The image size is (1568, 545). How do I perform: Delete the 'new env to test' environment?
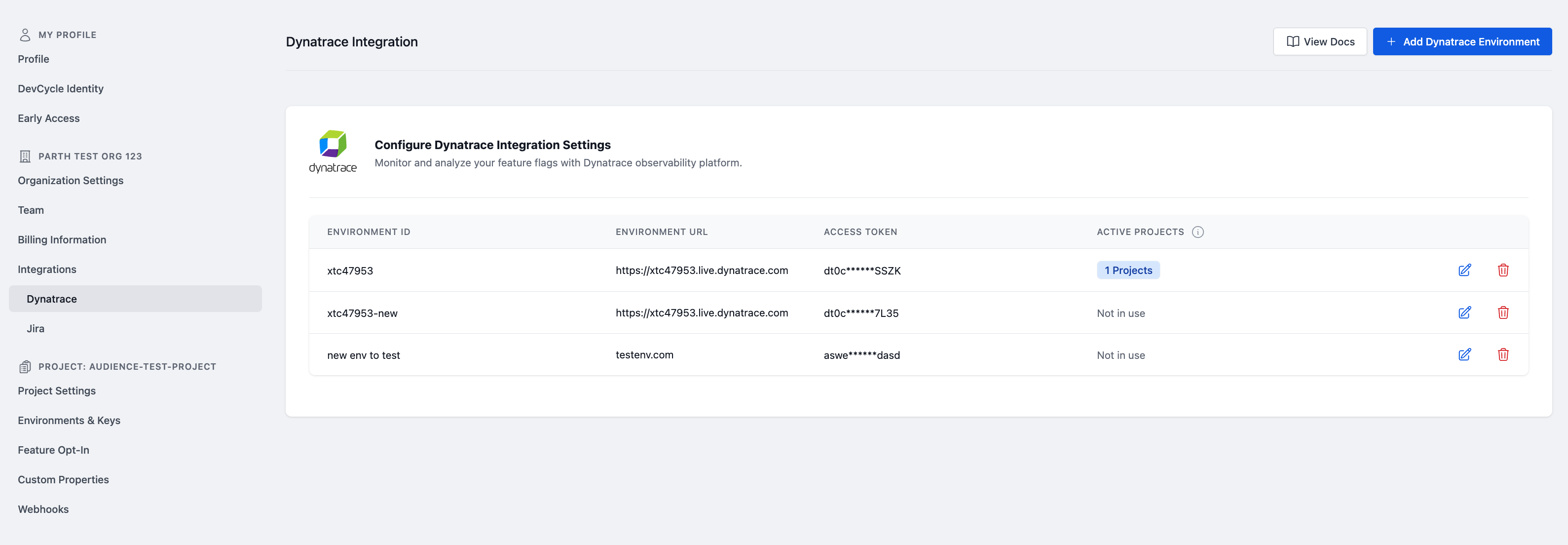point(1503,354)
